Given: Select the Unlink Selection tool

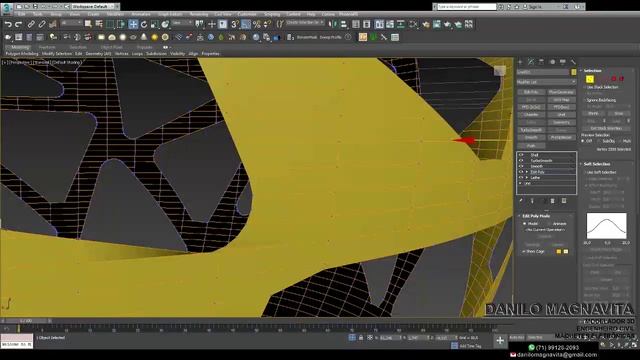Looking at the screenshot, I should pyautogui.click(x=42, y=24).
